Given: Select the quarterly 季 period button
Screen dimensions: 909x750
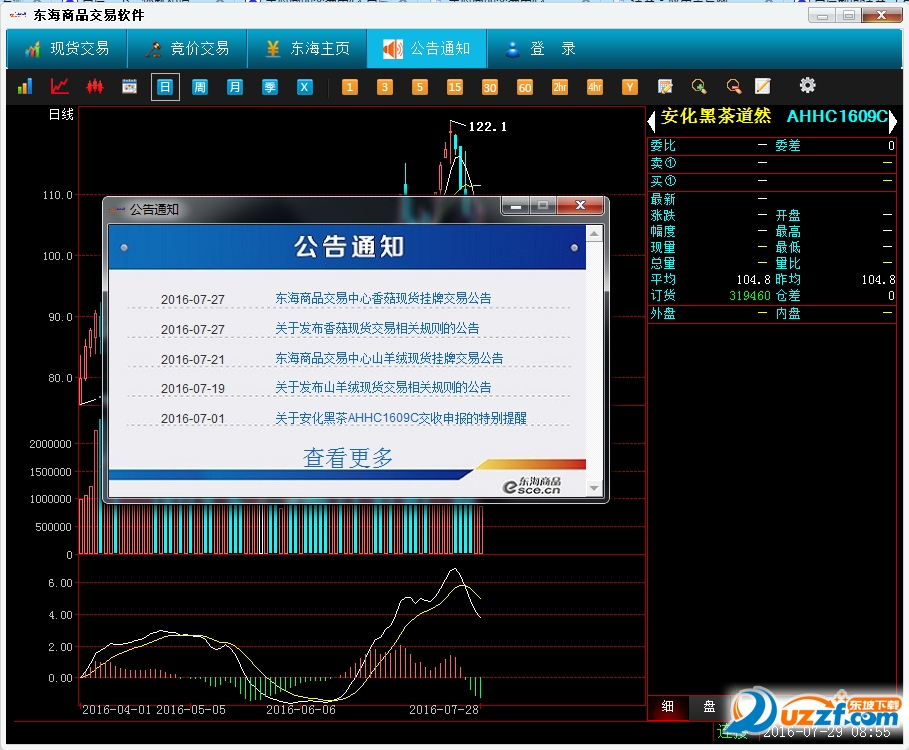Looking at the screenshot, I should (270, 87).
